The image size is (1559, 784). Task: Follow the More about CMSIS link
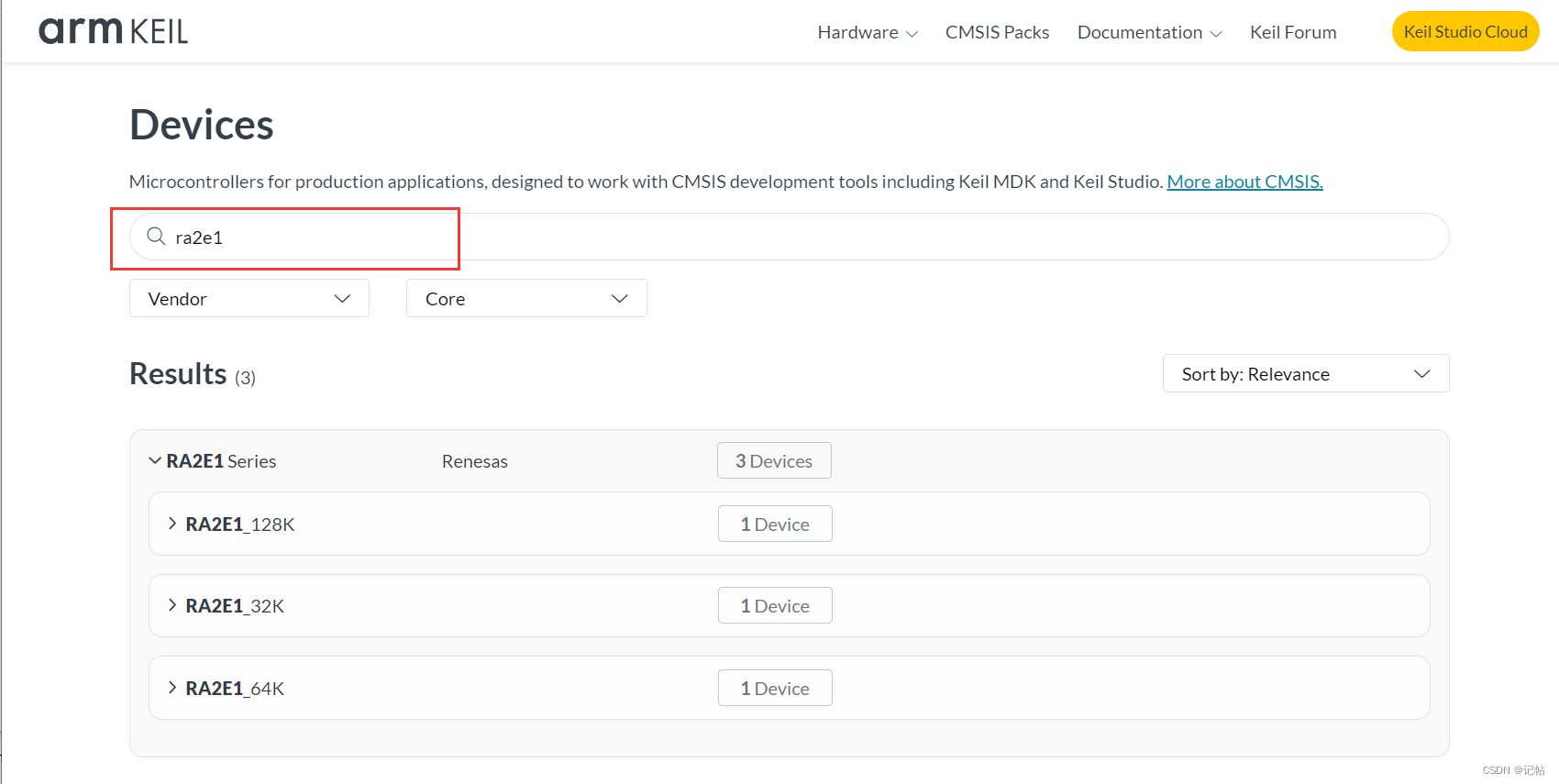[1244, 182]
